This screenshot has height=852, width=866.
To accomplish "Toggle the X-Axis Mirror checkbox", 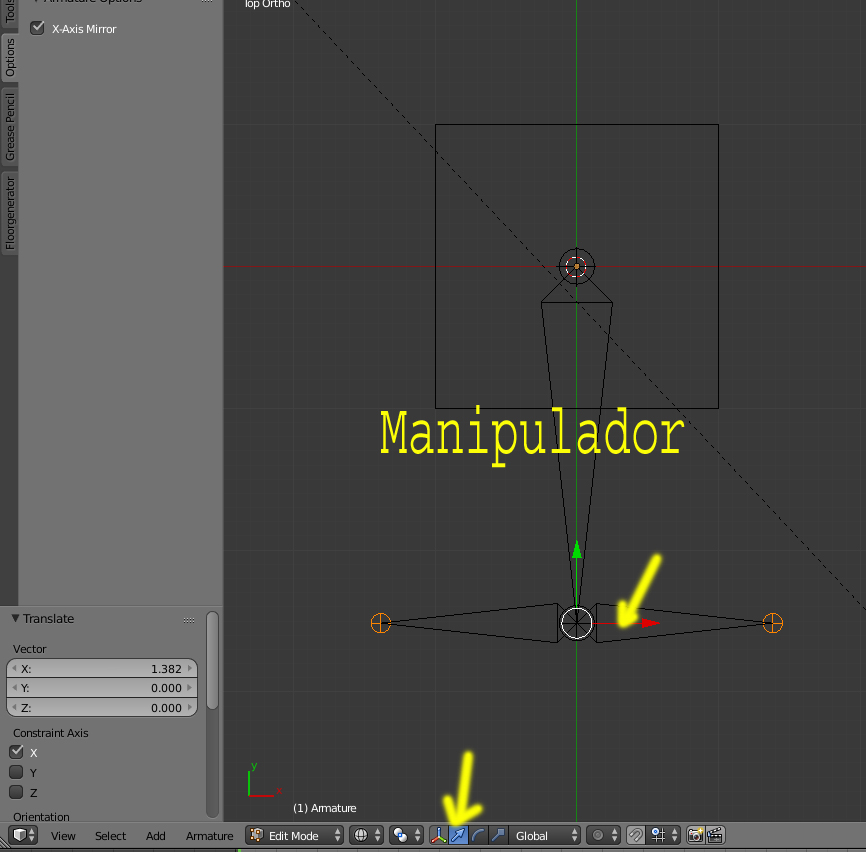I will tap(38, 28).
